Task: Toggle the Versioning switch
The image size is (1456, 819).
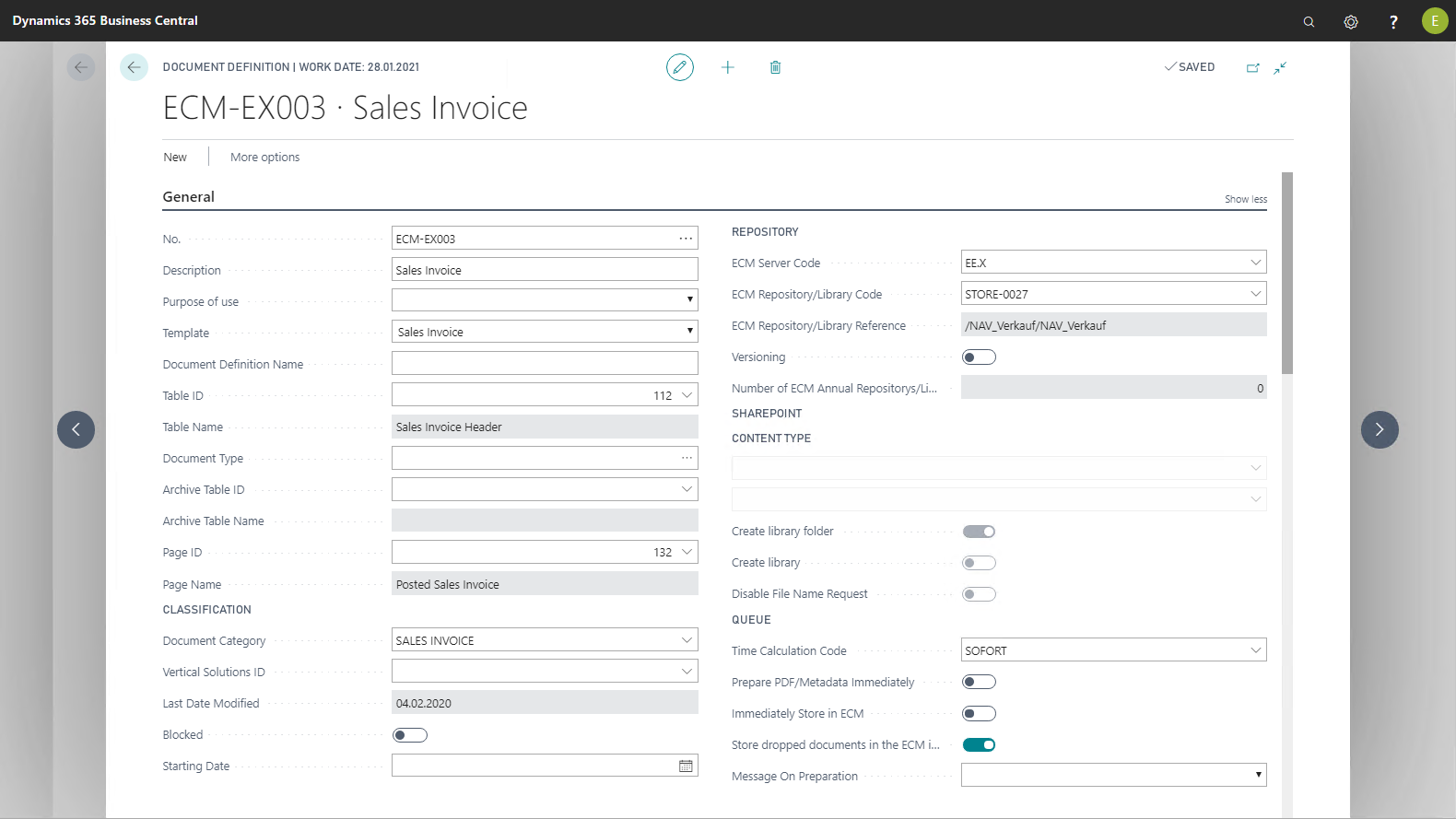Action: click(x=979, y=357)
